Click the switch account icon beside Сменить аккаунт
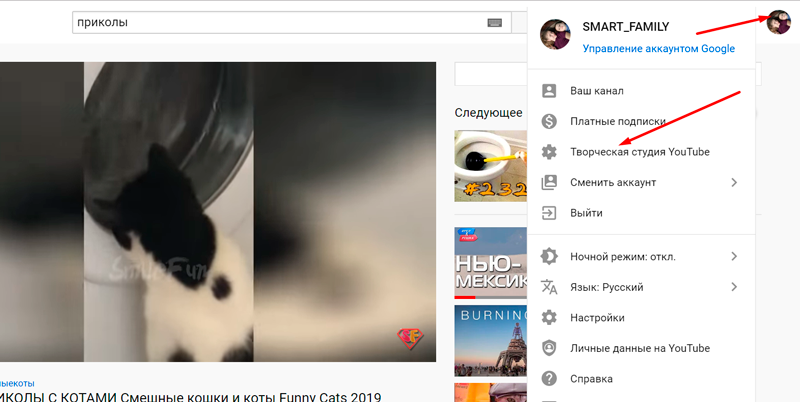This screenshot has height=402, width=800. click(x=549, y=182)
